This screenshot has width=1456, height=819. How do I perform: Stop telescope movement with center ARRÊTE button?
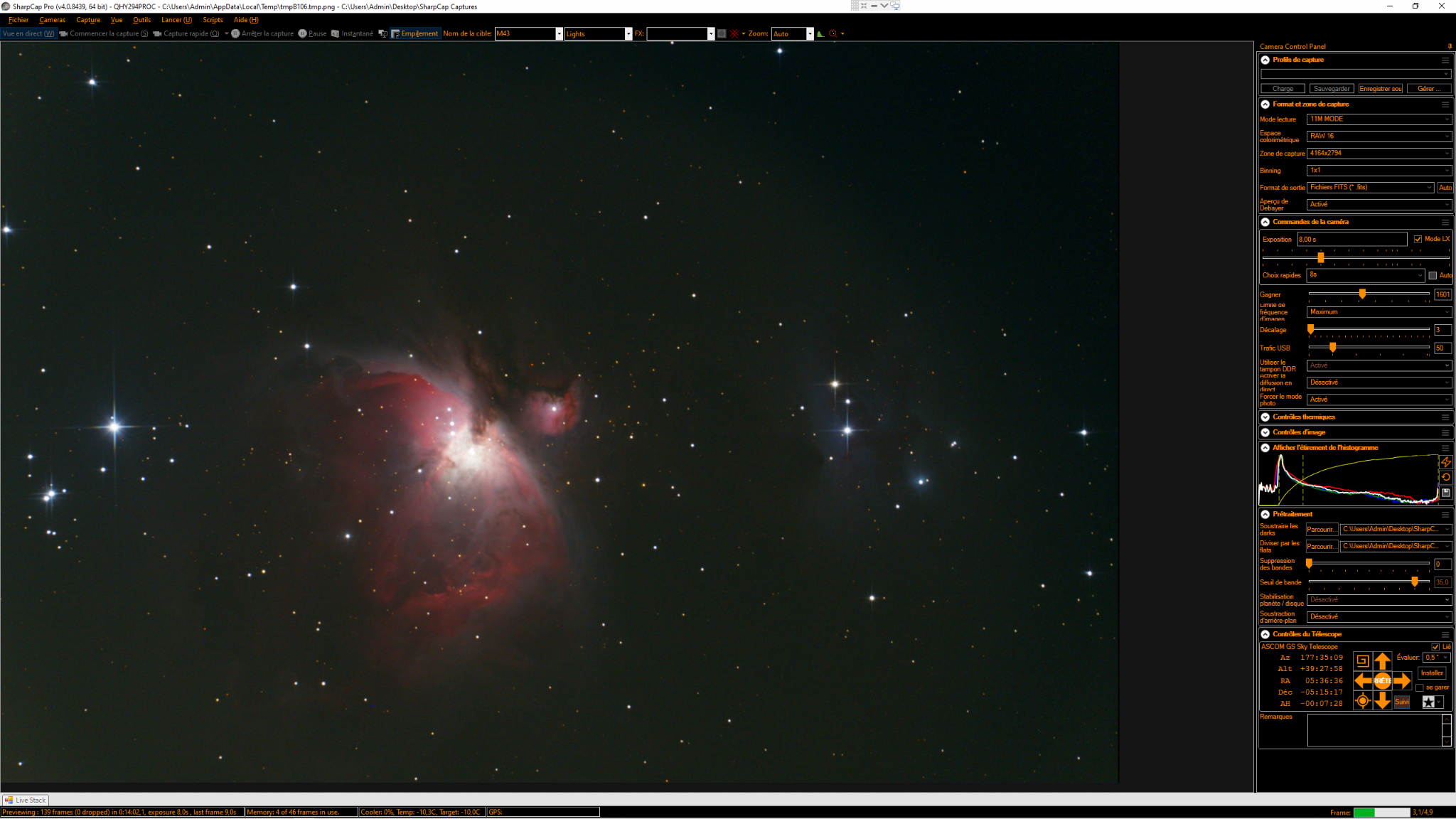[x=1382, y=680]
